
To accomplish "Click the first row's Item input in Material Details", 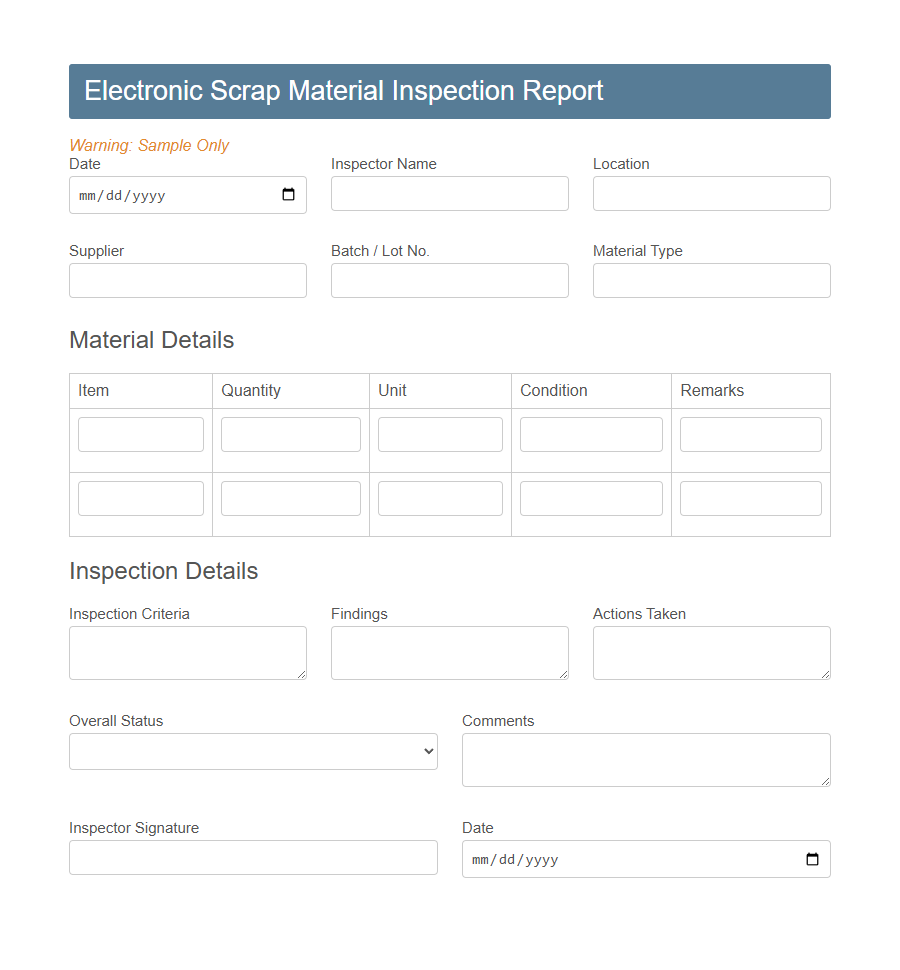I will (140, 434).
